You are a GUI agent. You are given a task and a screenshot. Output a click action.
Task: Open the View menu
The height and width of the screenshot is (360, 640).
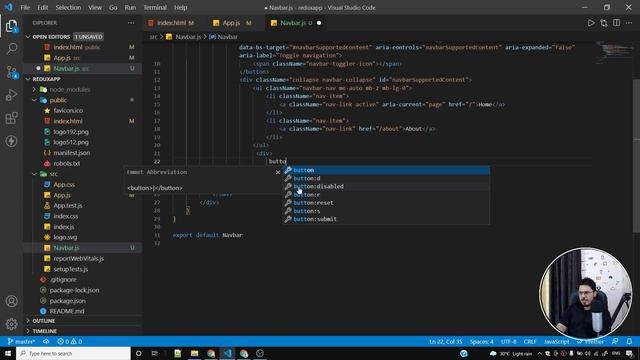[x=95, y=7]
